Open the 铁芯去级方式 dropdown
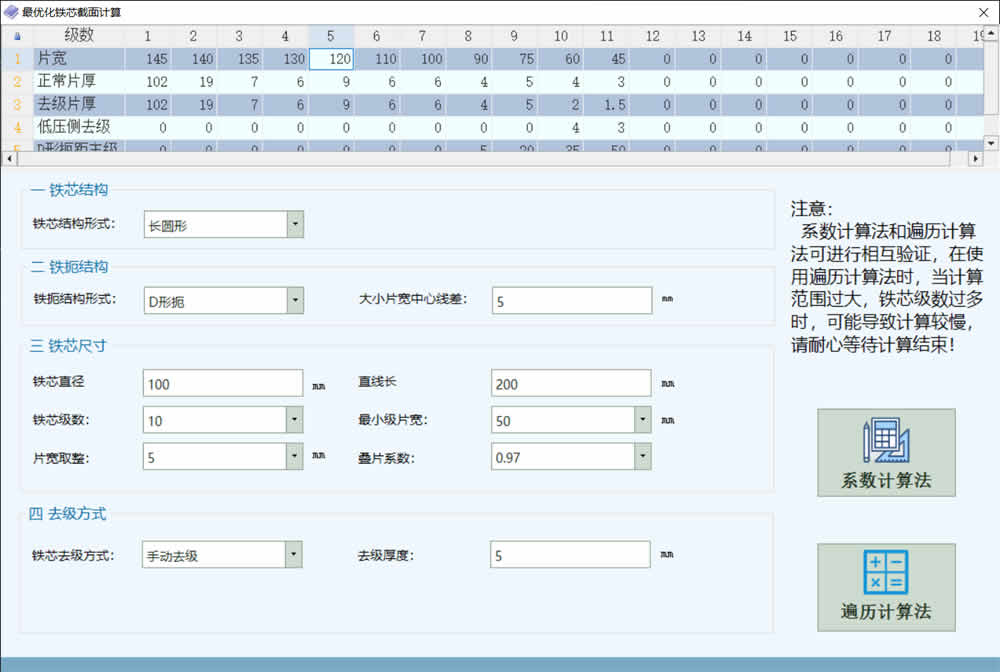 click(x=294, y=555)
